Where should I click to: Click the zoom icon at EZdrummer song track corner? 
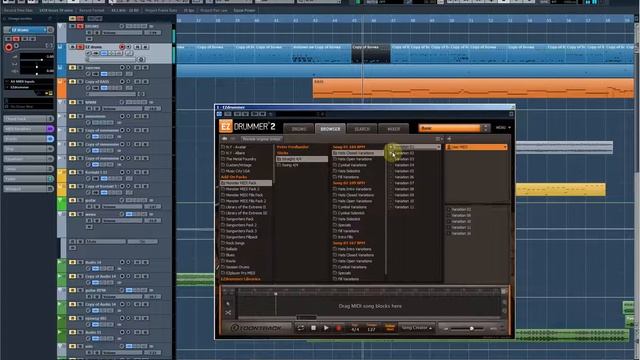click(x=504, y=291)
